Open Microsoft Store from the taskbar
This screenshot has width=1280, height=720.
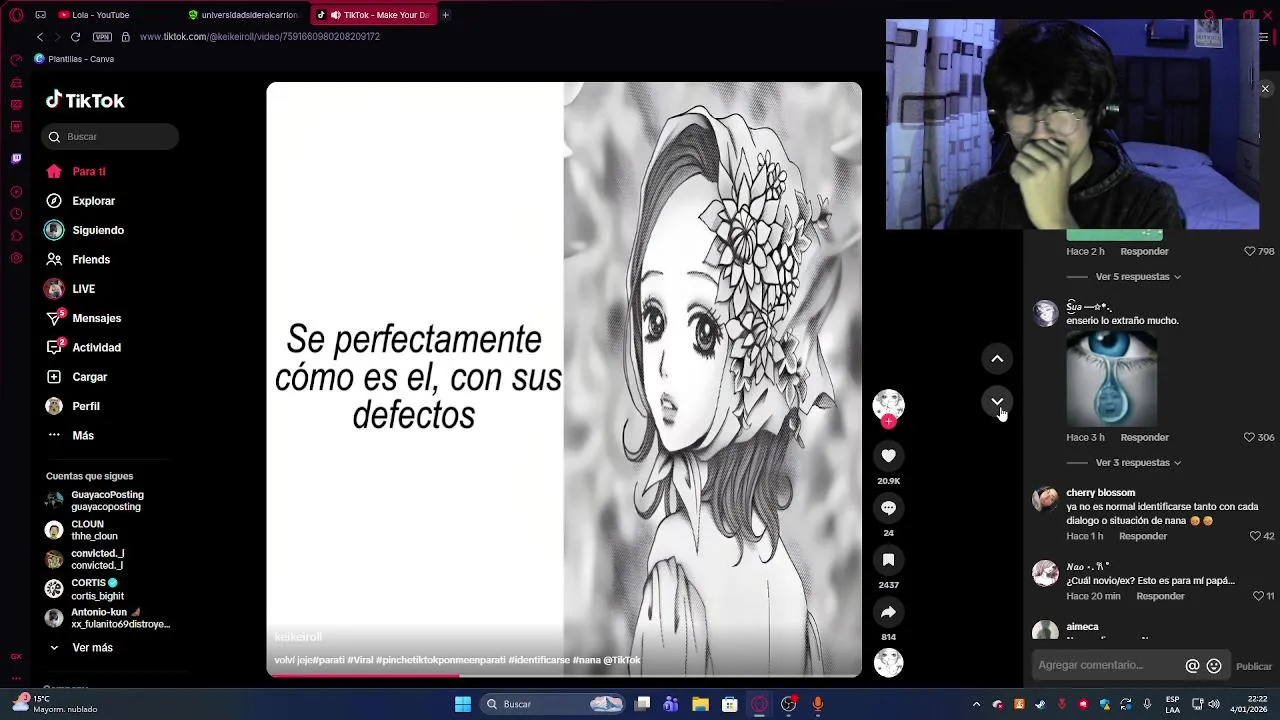click(730, 704)
